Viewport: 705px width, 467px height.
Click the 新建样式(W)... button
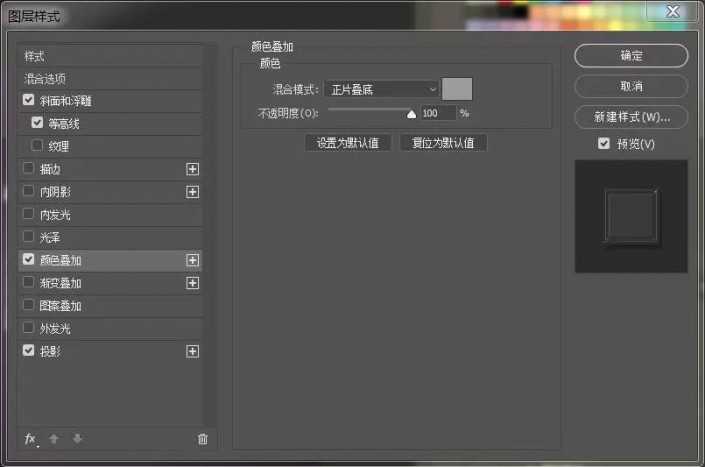631,117
